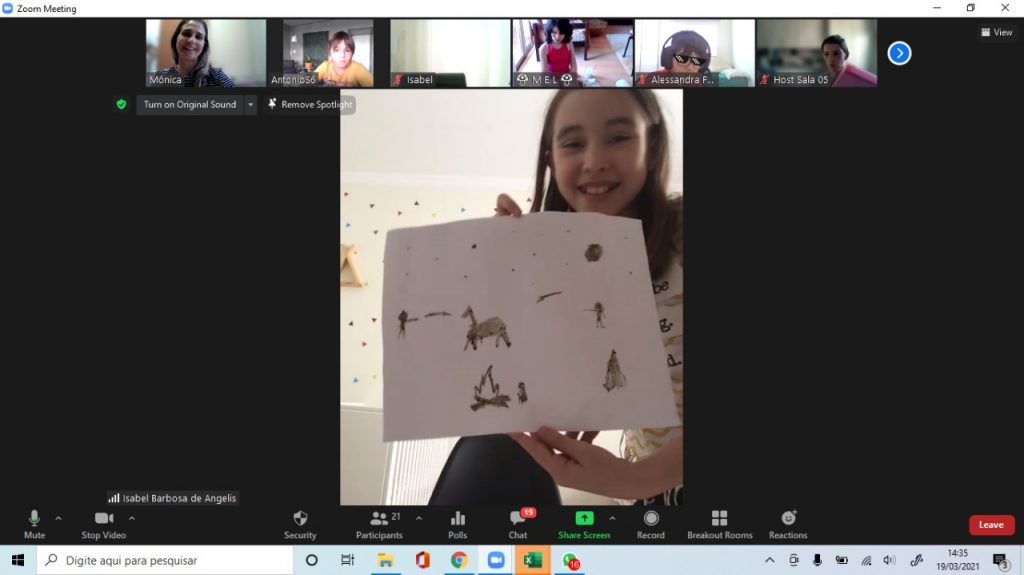Open the Windows notification center
The height and width of the screenshot is (575, 1024).
coord(1000,561)
